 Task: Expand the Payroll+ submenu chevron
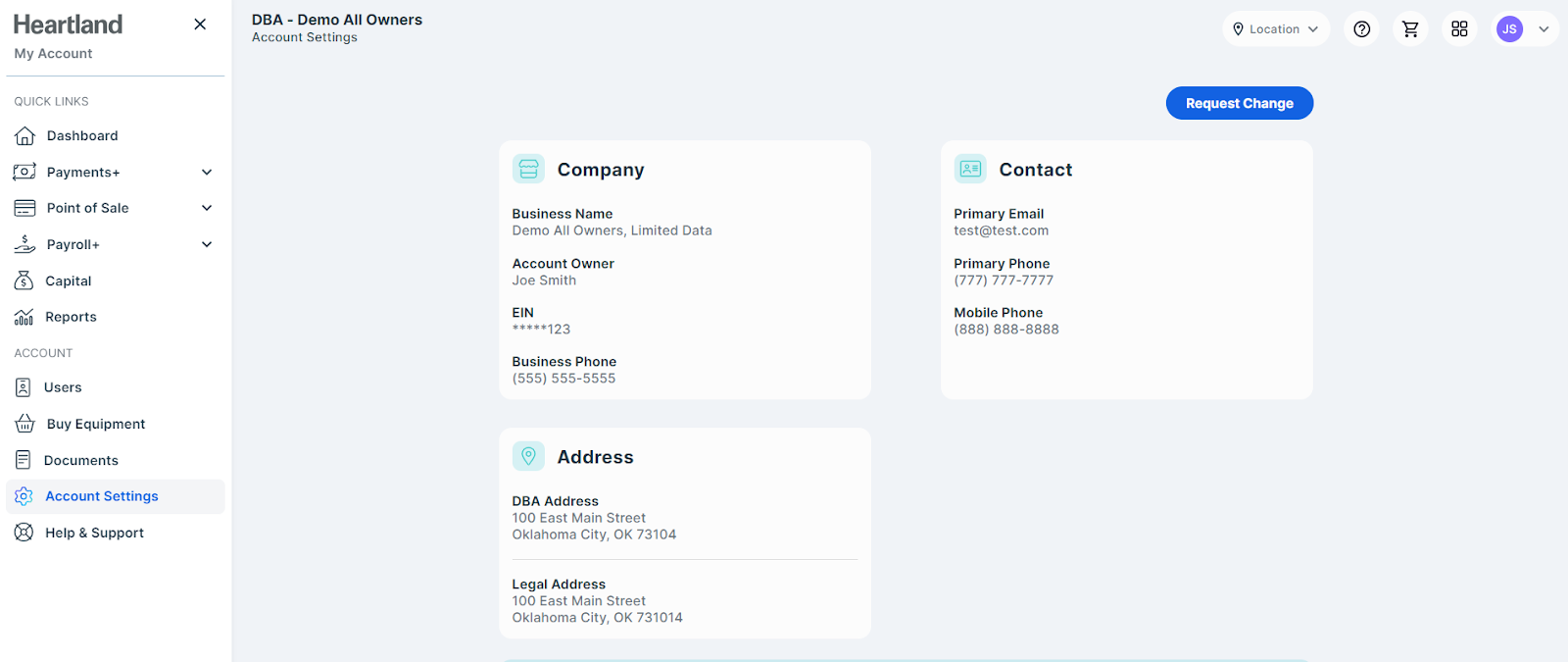207,244
